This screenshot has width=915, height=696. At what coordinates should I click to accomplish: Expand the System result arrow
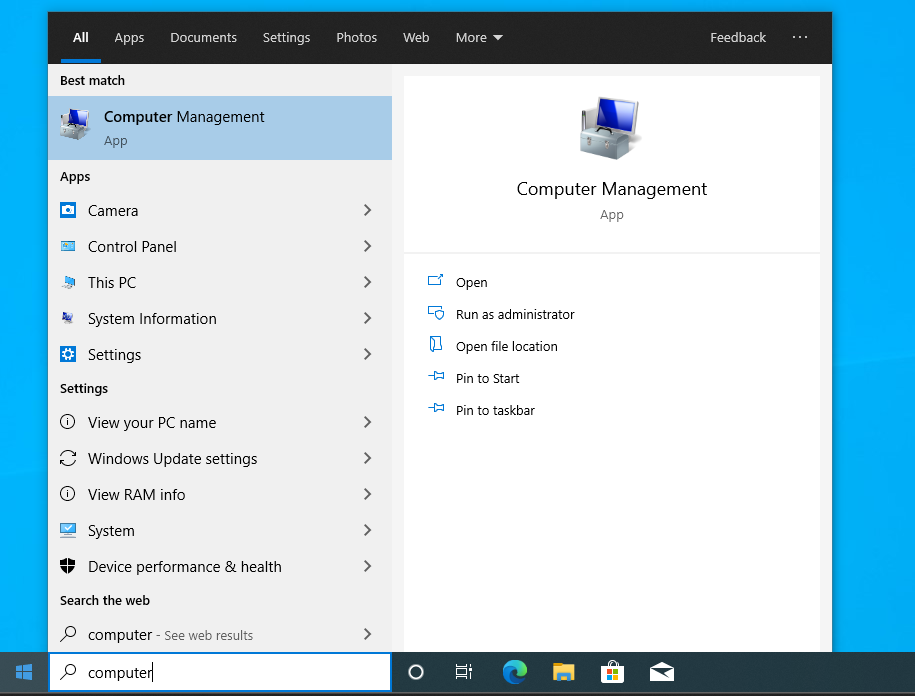pyautogui.click(x=368, y=530)
